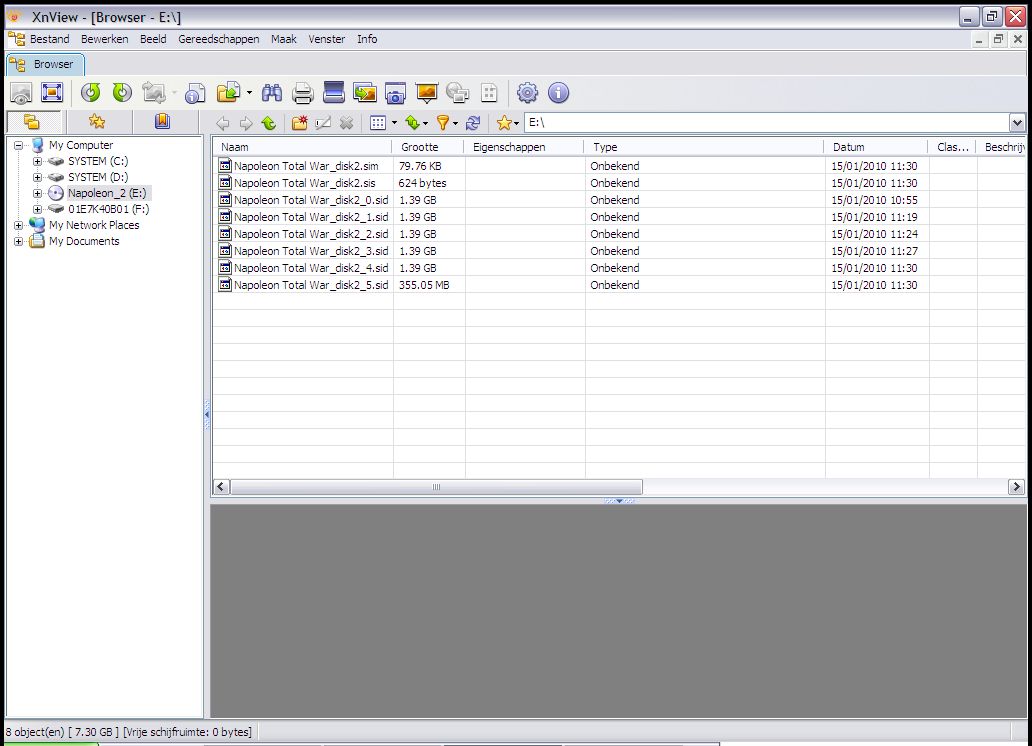Click the Scanner acquire icon
Viewport: 1032px width, 746px height.
click(x=334, y=93)
